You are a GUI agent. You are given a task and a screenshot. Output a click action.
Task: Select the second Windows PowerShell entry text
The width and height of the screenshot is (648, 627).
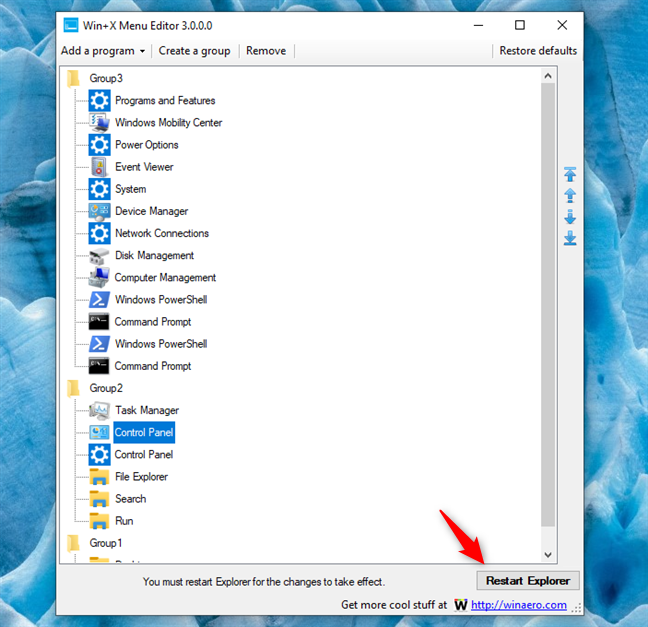pos(161,344)
